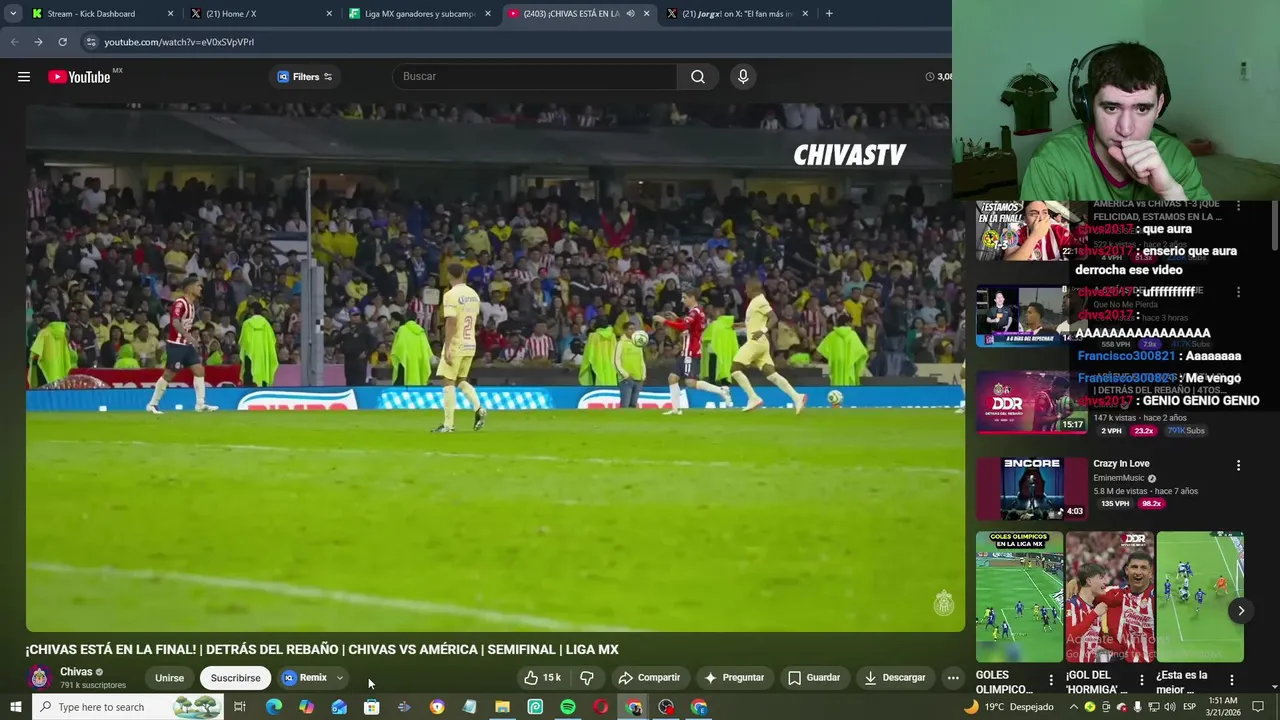Screen dimensions: 1280x720
Task: Download the video with Descargar
Action: click(895, 678)
